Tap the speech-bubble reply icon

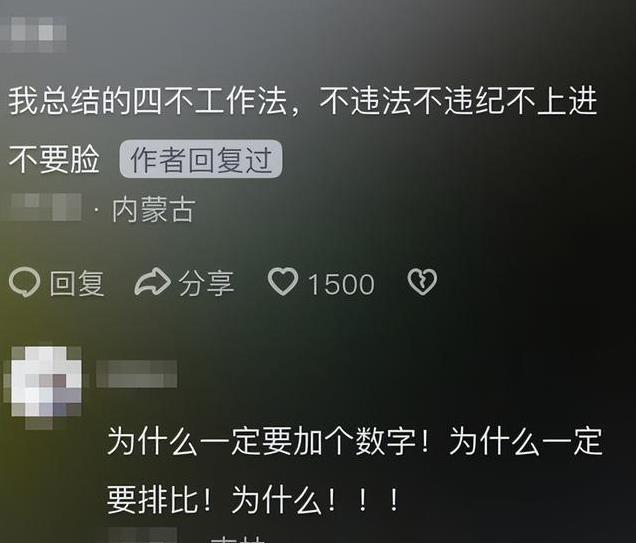pos(24,282)
